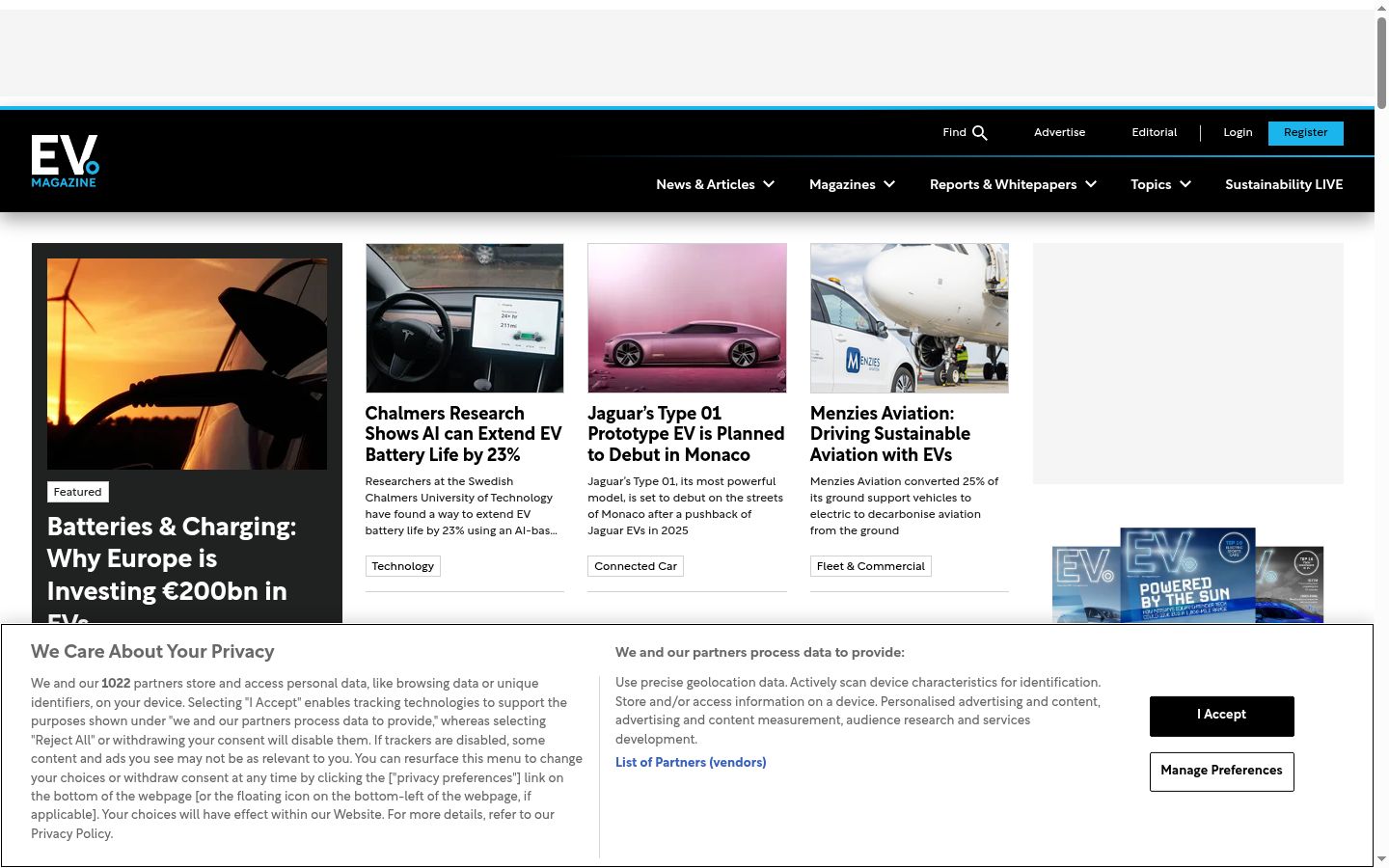Open the Advertise link

[1059, 133]
